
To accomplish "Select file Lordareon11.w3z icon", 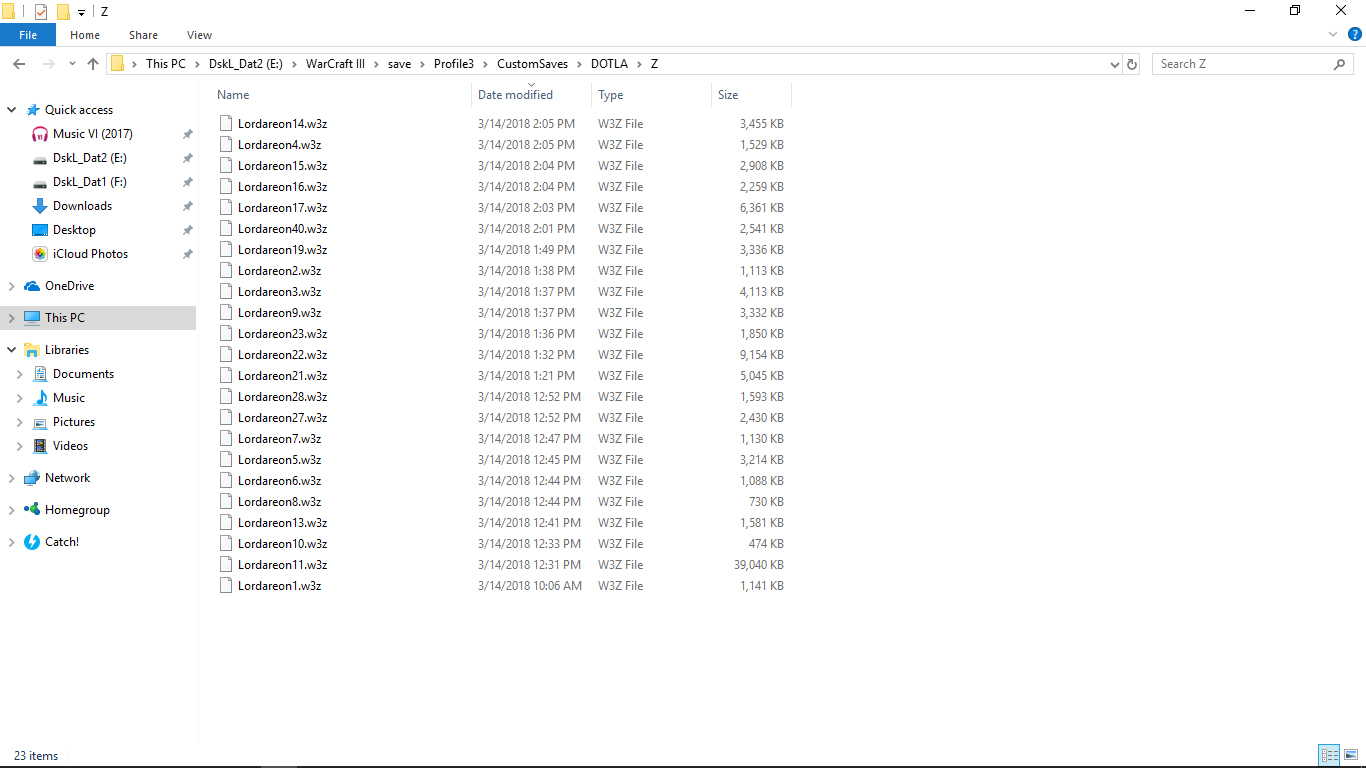I will (225, 565).
